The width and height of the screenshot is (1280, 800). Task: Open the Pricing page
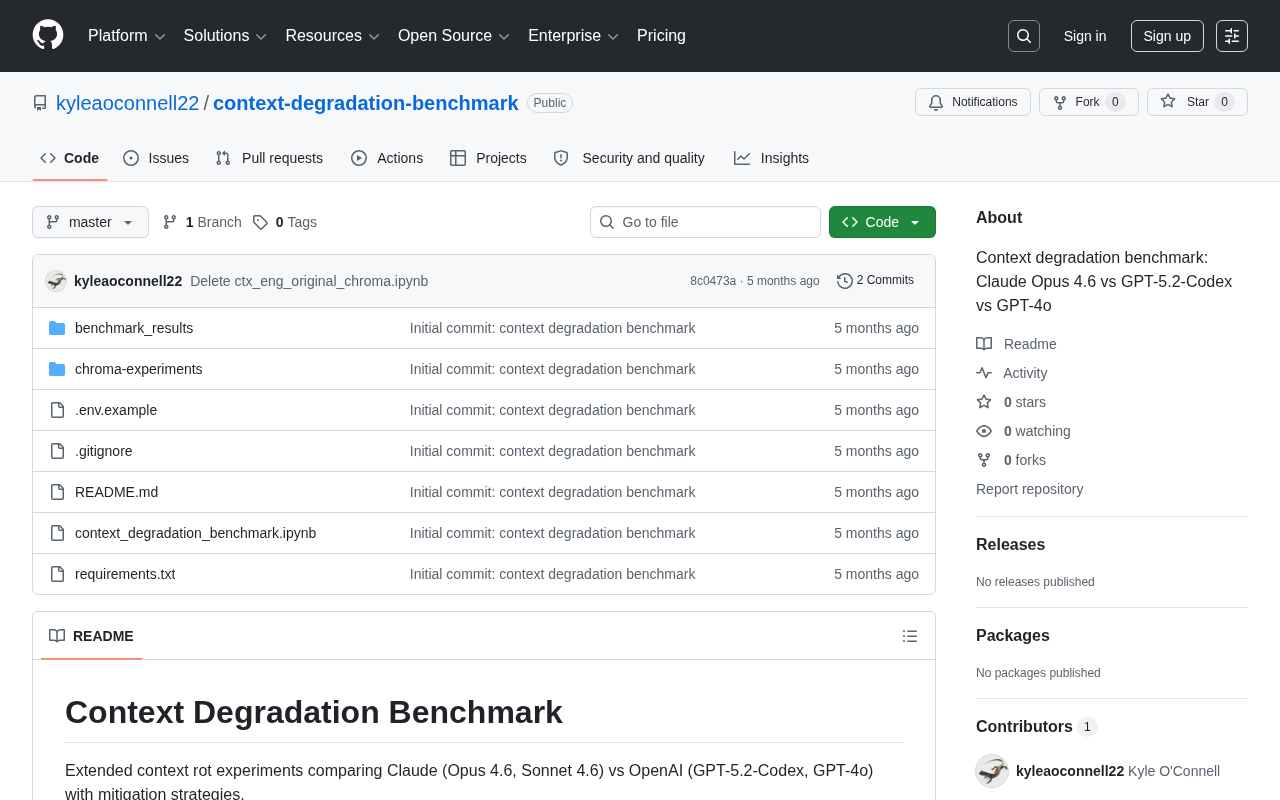pyautogui.click(x=661, y=36)
